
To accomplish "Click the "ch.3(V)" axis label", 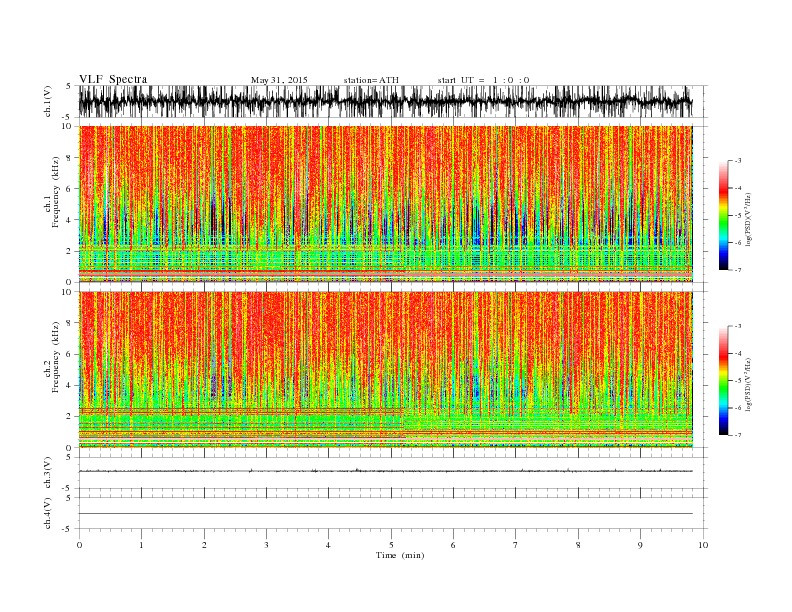I will (x=48, y=473).
